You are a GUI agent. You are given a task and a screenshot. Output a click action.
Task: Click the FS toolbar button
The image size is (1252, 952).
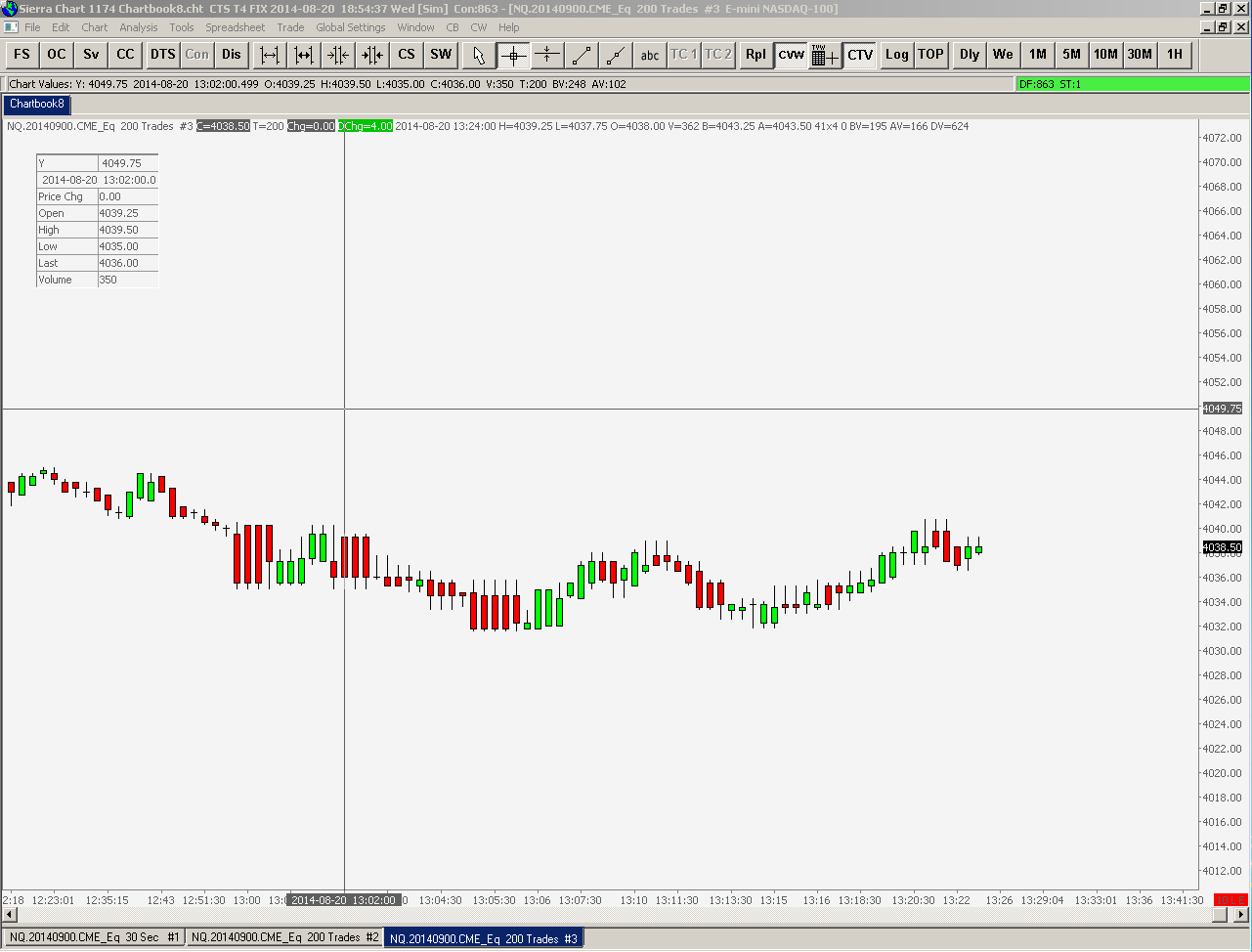point(22,55)
